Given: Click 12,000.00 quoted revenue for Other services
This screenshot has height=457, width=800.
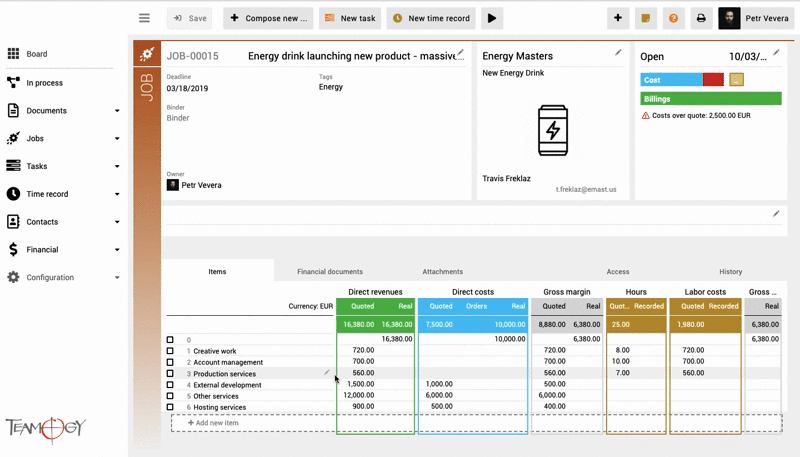Looking at the screenshot, I should [x=359, y=395].
